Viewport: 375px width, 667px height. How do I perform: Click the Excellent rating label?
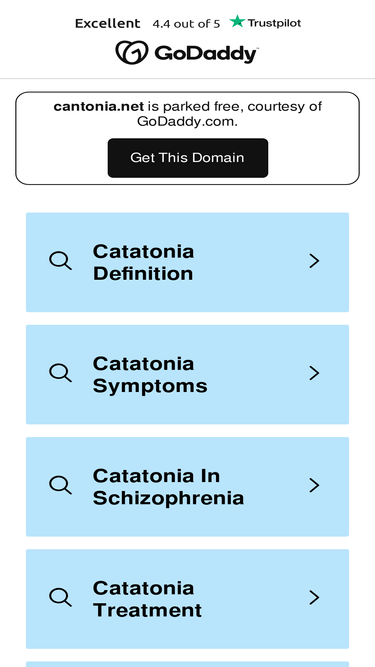[108, 23]
